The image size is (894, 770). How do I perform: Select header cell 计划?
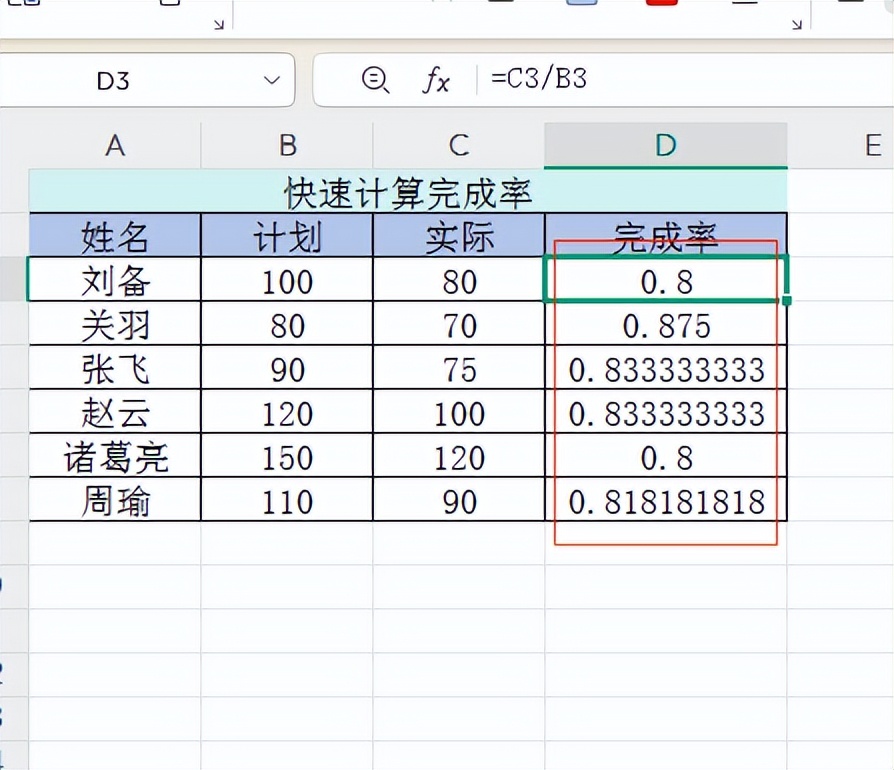click(287, 235)
